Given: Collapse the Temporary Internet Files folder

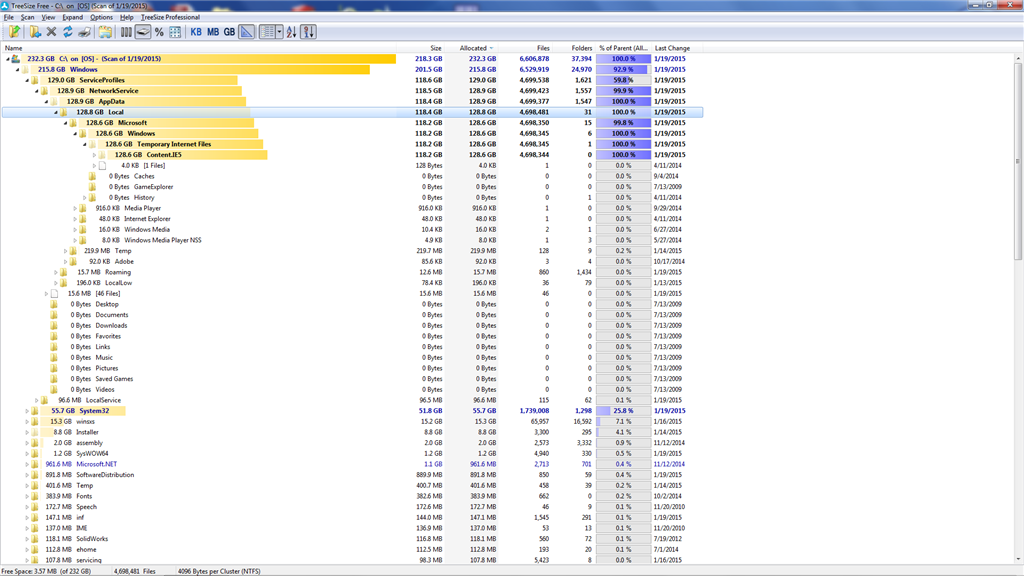Looking at the screenshot, I should click(85, 144).
